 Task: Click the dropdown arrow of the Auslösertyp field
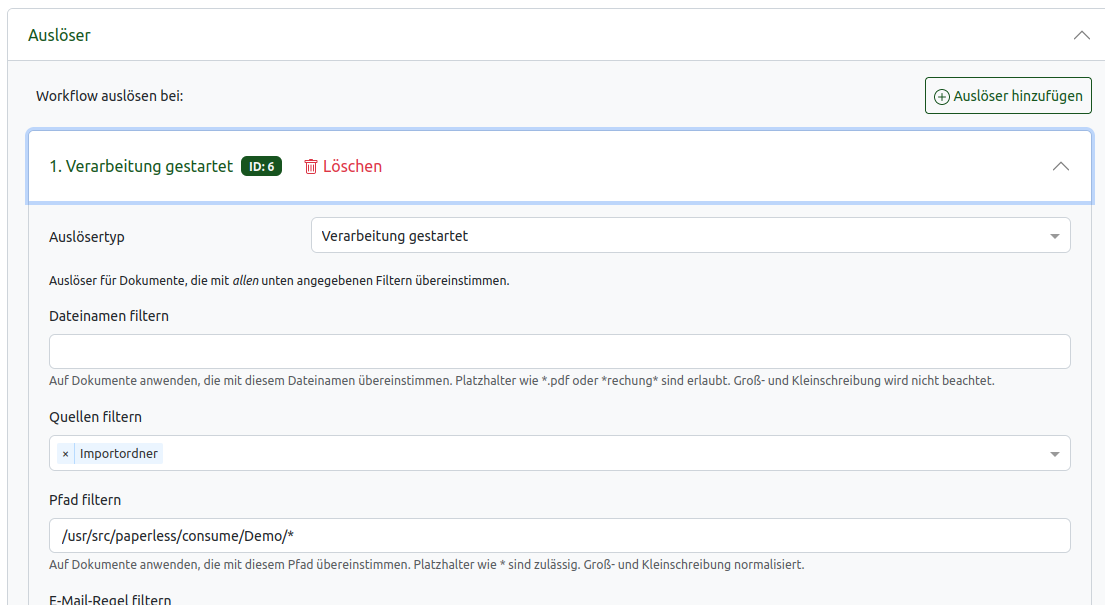pyautogui.click(x=1053, y=234)
